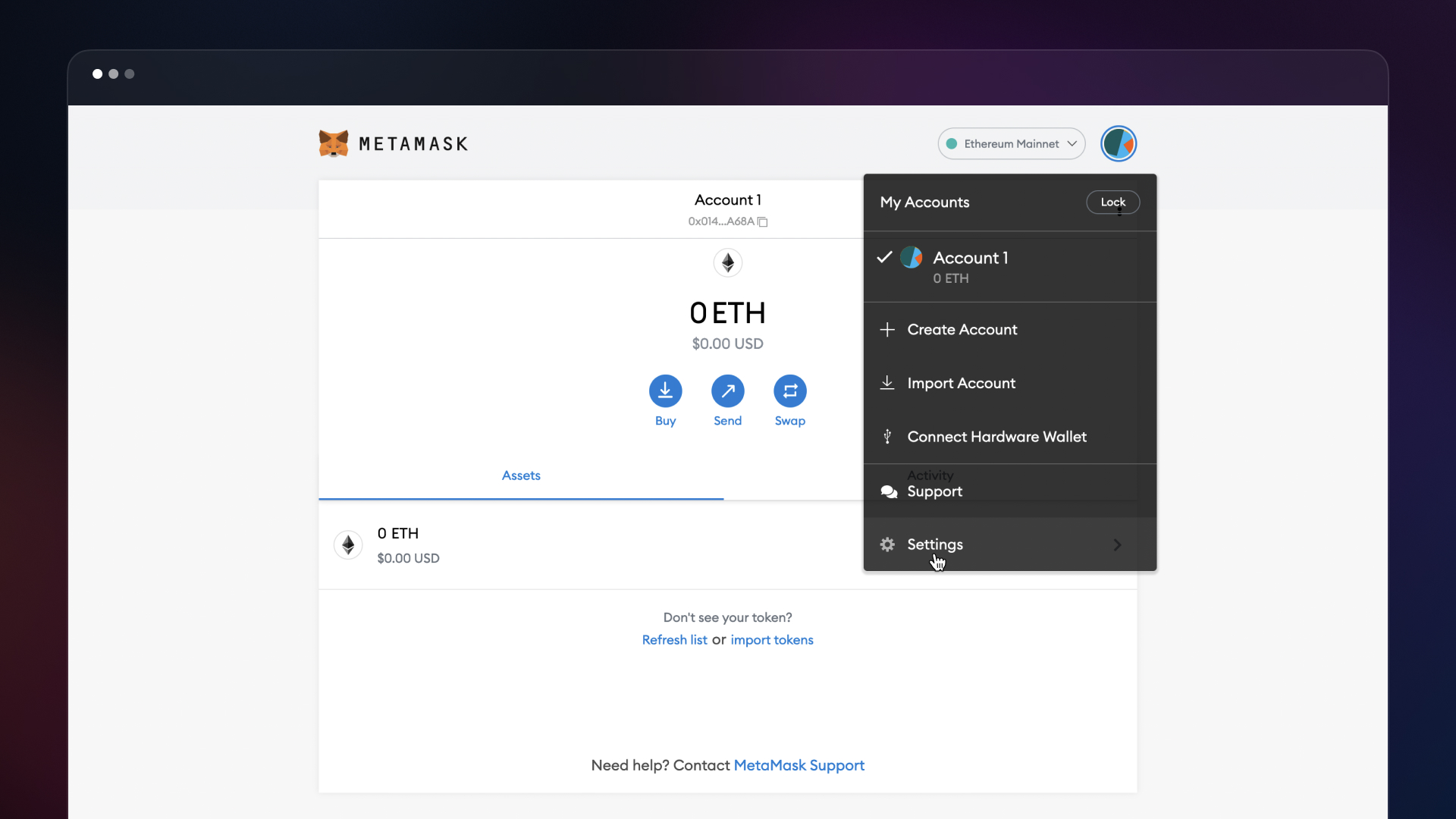The image size is (1456, 819).
Task: Expand the Settings chevron arrow
Action: 1117,544
